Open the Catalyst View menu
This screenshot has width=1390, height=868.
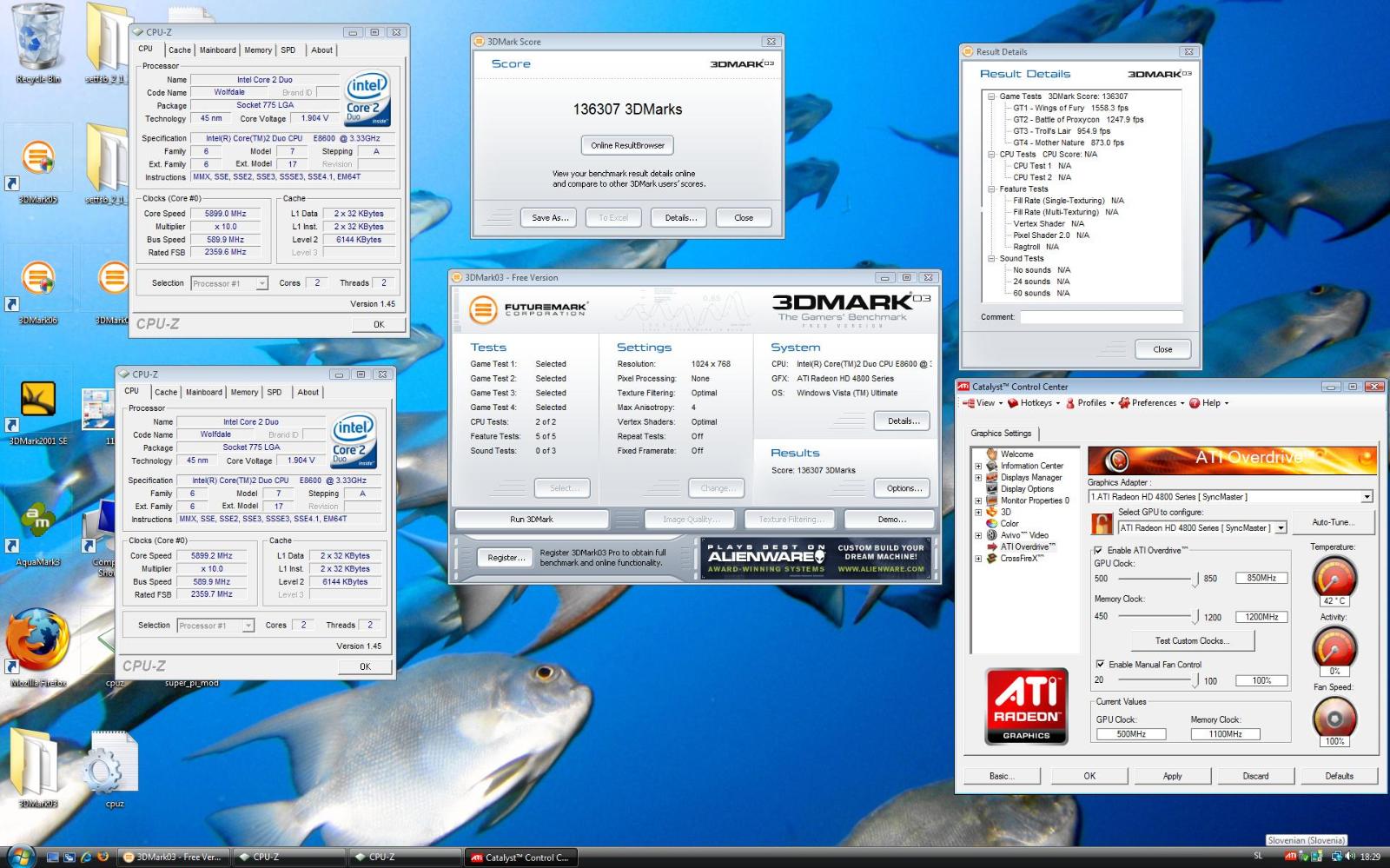[983, 403]
